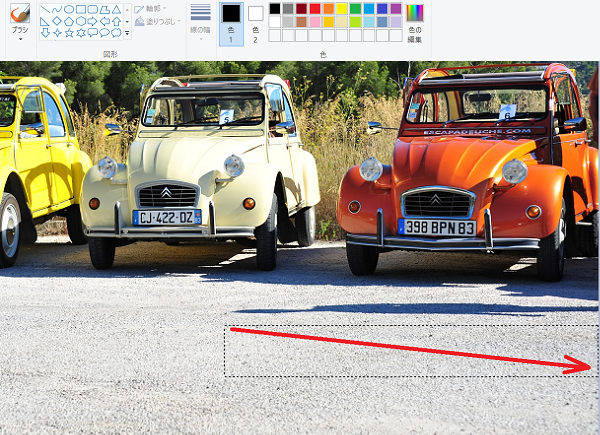Select the Six-point star shape
This screenshot has height=435, width=600.
80,33
